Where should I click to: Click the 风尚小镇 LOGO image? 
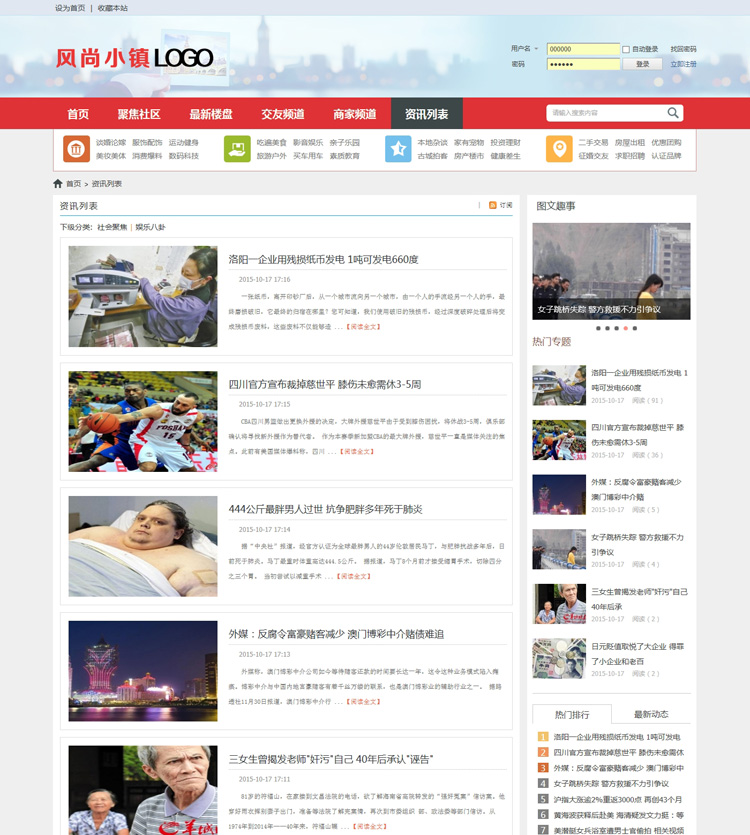point(134,58)
